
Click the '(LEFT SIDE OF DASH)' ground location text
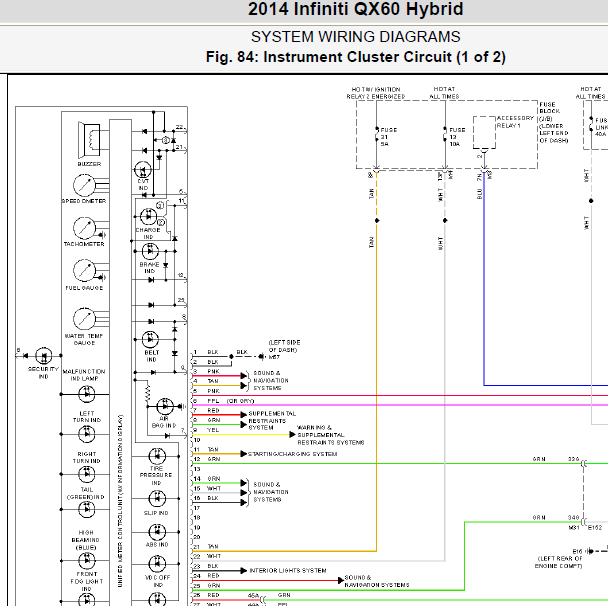click(x=284, y=346)
